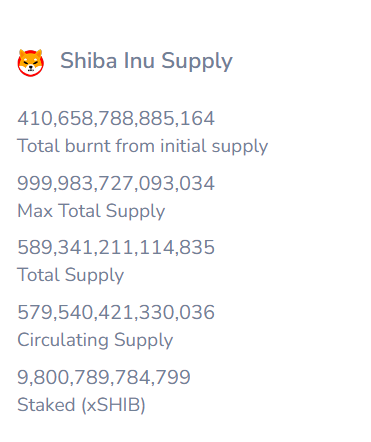
Task: Click the word Staked in the last label
Action: tap(46, 405)
